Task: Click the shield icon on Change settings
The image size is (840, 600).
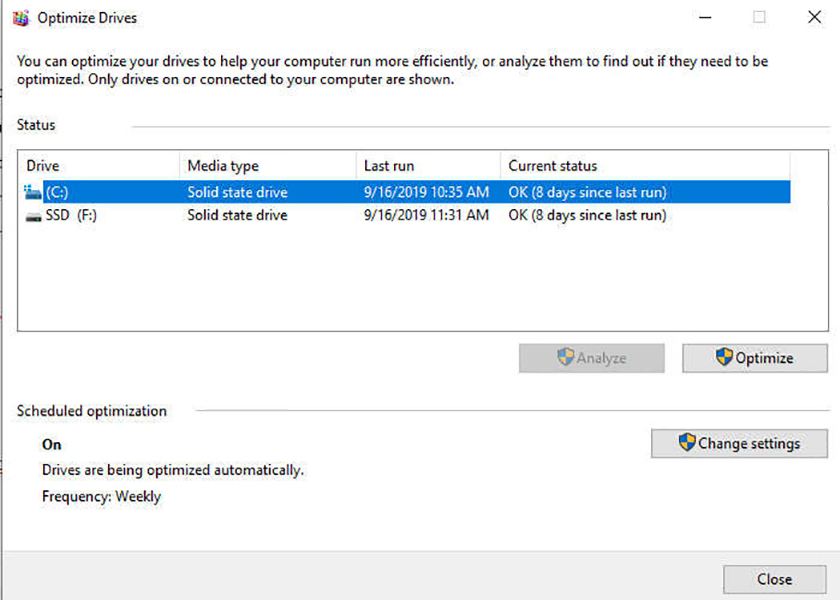Action: pyautogui.click(x=689, y=443)
